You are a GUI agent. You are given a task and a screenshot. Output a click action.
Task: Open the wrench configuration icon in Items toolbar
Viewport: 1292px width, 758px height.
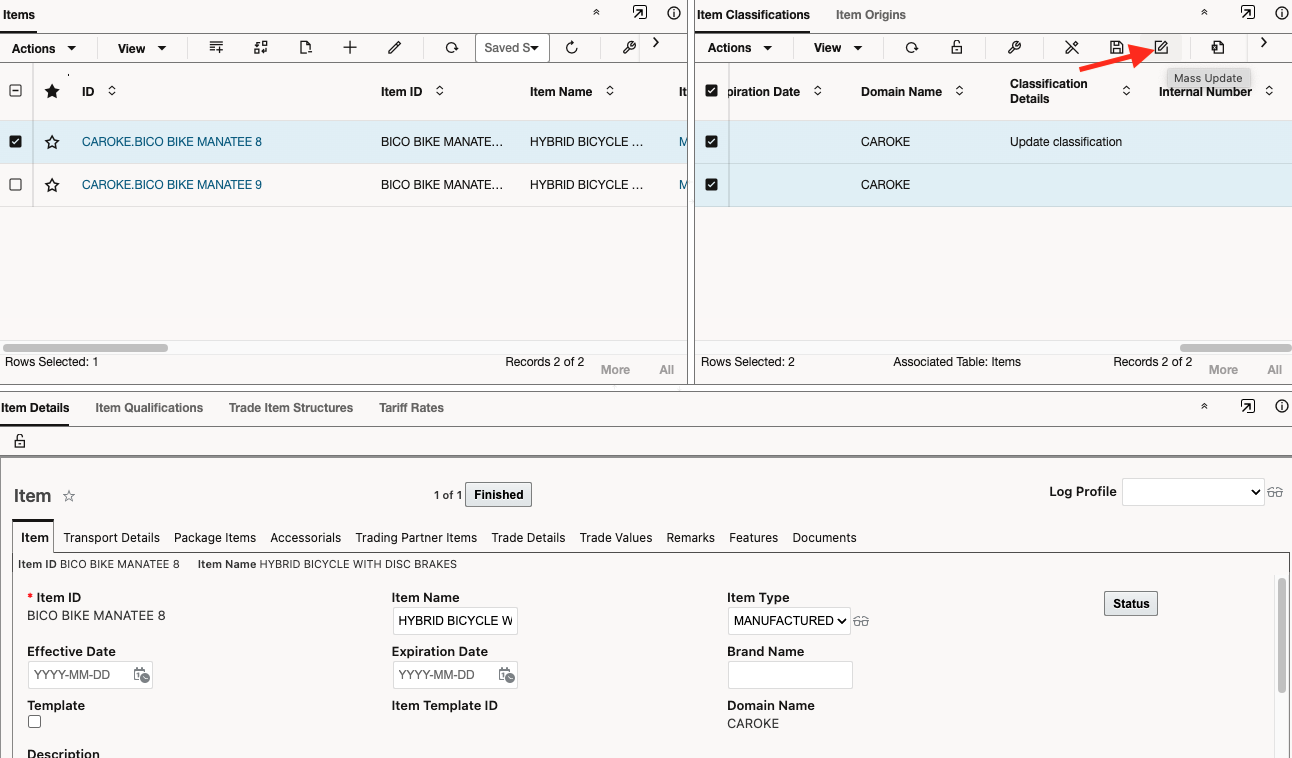[628, 47]
